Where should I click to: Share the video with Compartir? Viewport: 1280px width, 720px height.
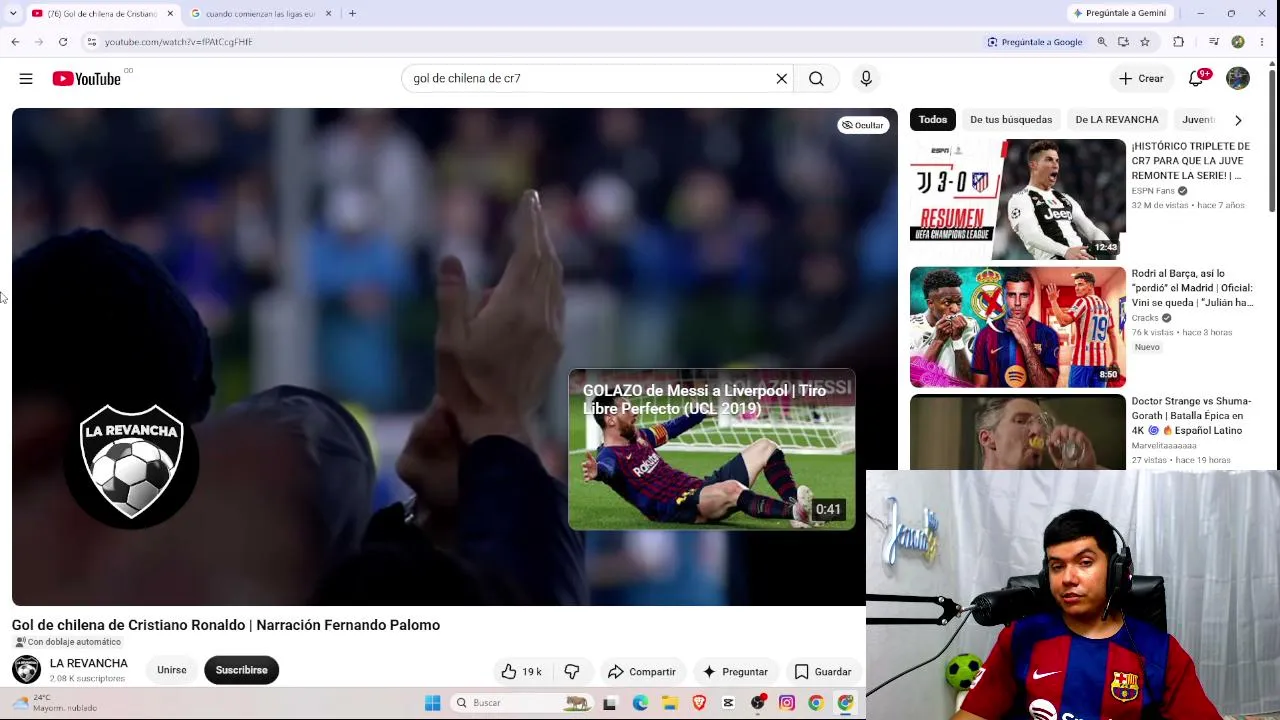(642, 671)
